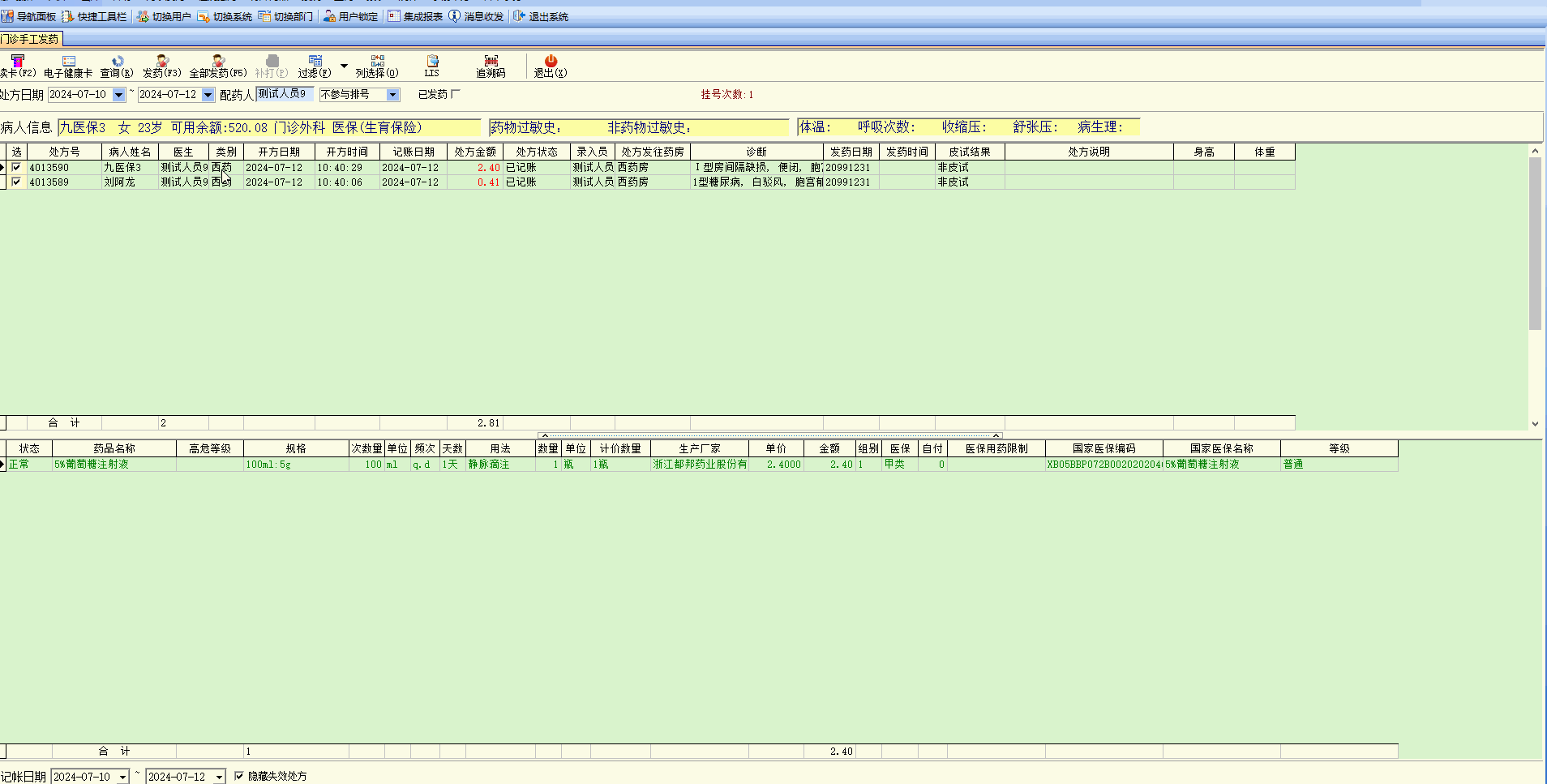Viewport: 1547px width, 784px height.
Task: Click the 过滤(F) filter icon
Action: pyautogui.click(x=315, y=61)
